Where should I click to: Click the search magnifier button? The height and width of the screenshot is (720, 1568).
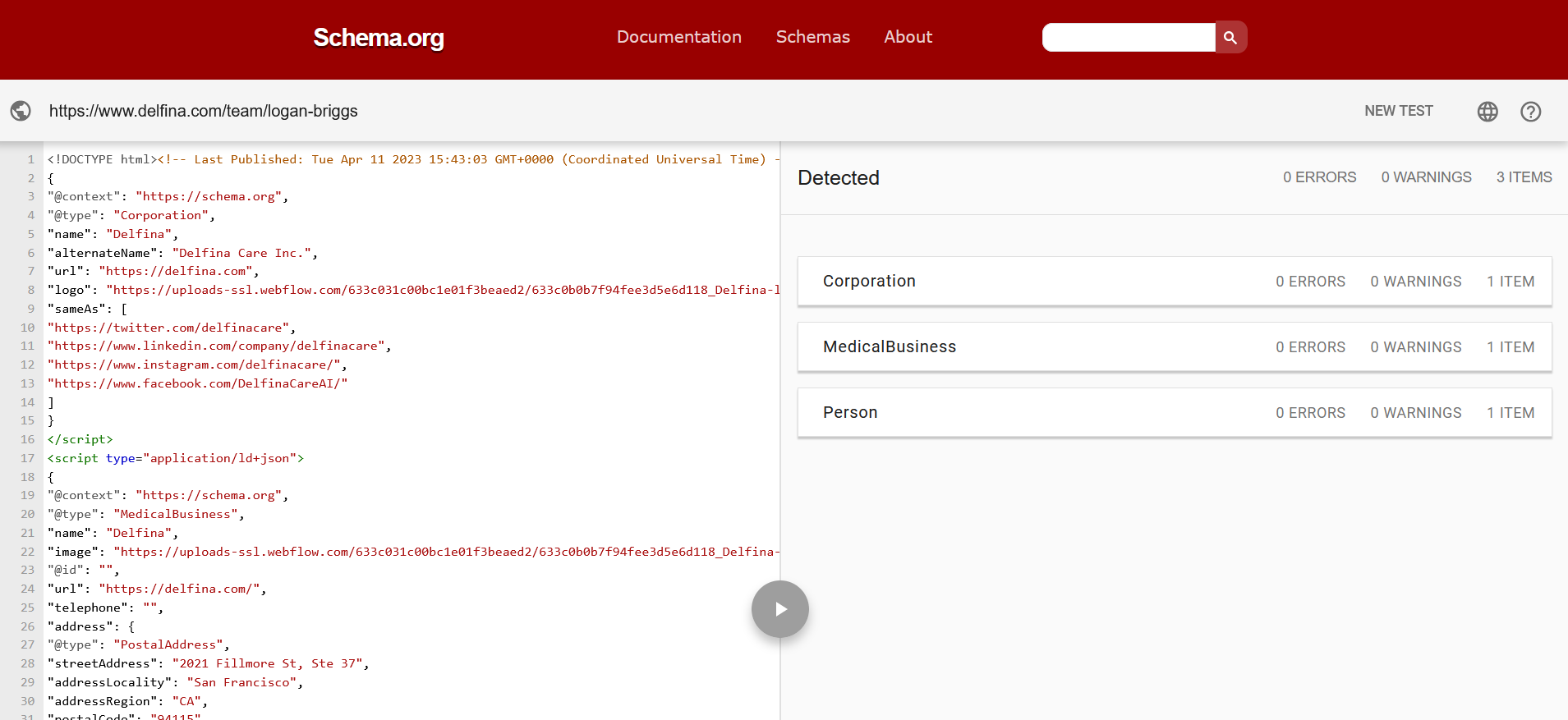[1230, 37]
